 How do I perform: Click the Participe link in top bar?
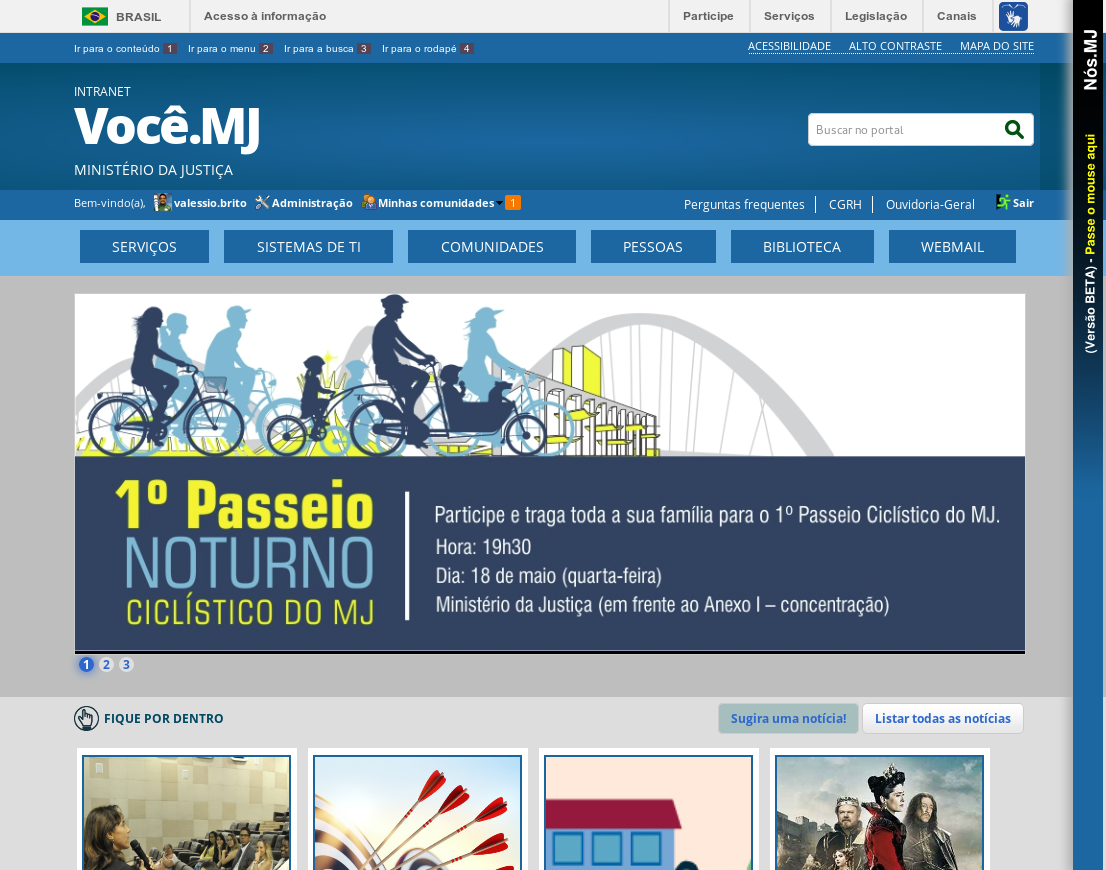(x=708, y=16)
